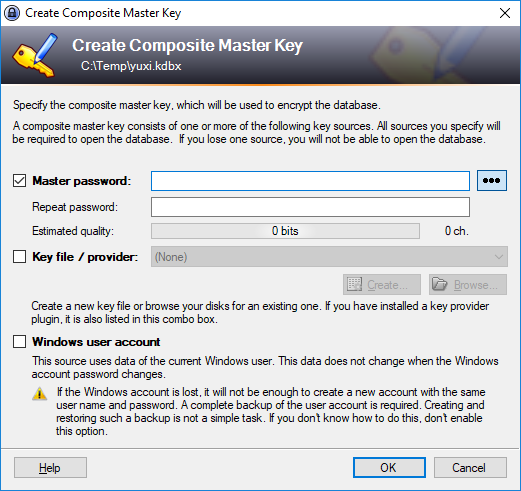
Task: Enable the Windows user account checkbox
Action: point(19,342)
